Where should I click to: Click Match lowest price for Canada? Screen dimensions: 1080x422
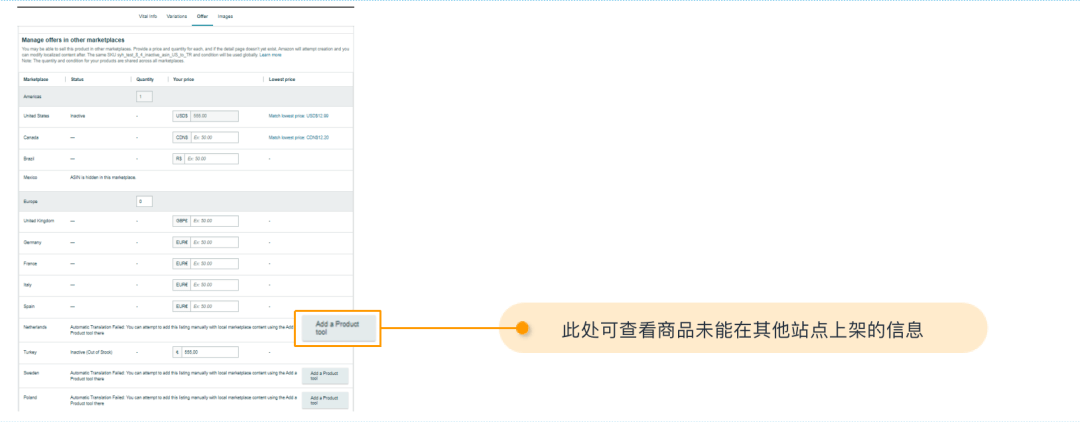coord(298,137)
